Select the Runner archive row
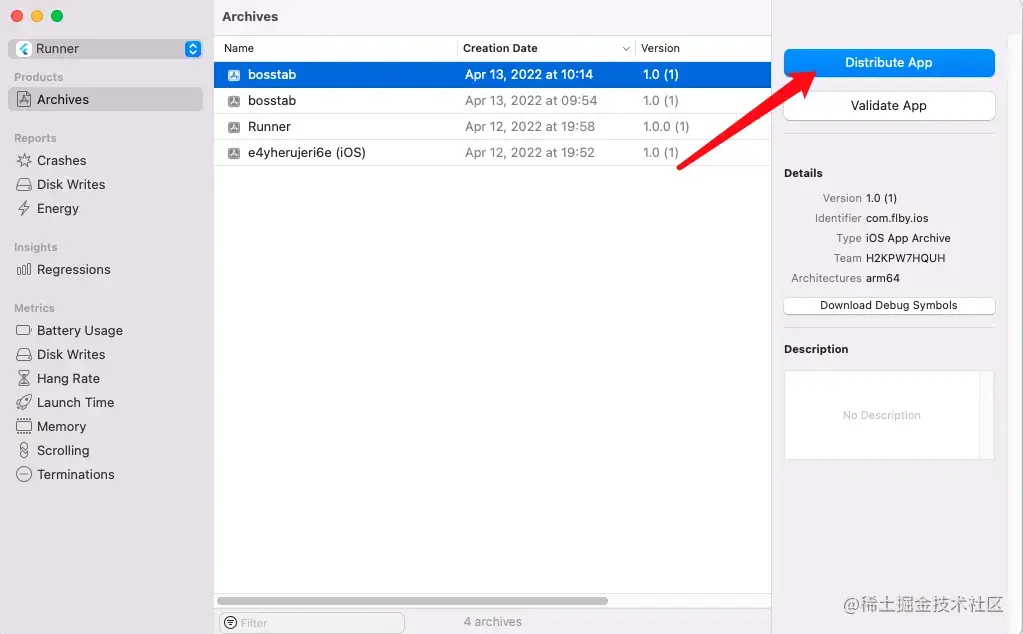The height and width of the screenshot is (634, 1023). pyautogui.click(x=492, y=127)
